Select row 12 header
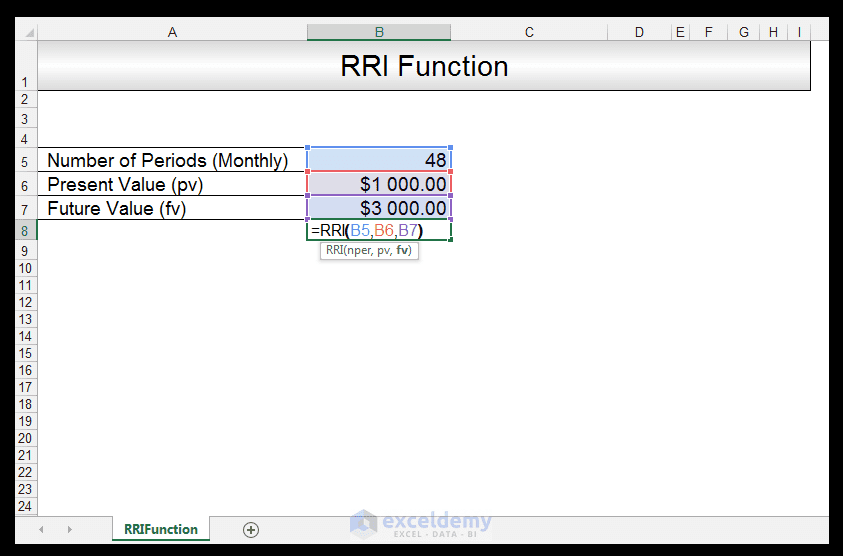The height and width of the screenshot is (556, 843). click(25, 302)
